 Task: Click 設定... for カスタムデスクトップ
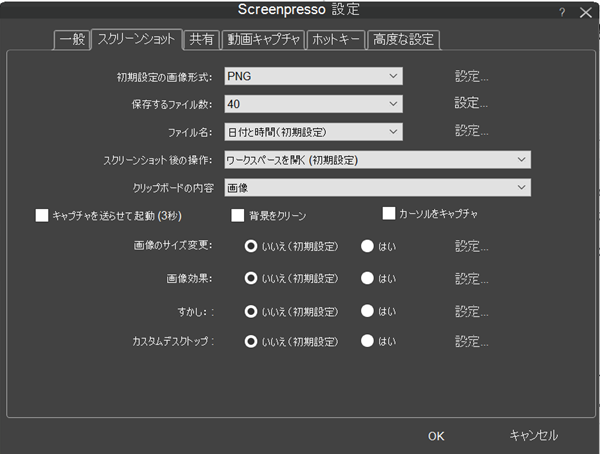[x=471, y=341]
